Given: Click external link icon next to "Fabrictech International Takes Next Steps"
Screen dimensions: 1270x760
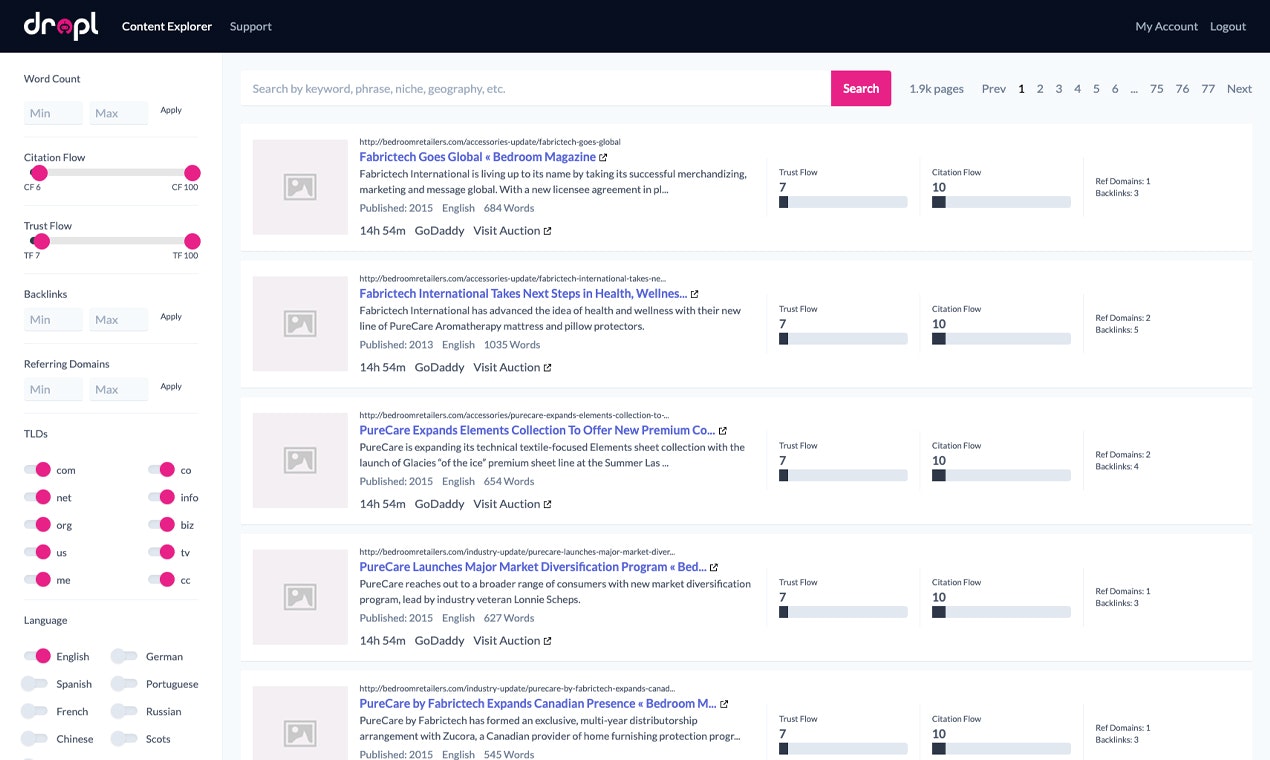Looking at the screenshot, I should pos(695,293).
